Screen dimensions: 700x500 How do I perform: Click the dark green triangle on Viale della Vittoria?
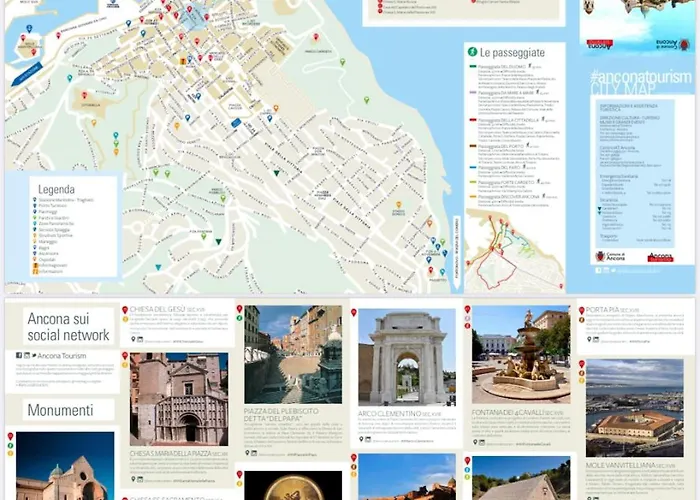276,173
